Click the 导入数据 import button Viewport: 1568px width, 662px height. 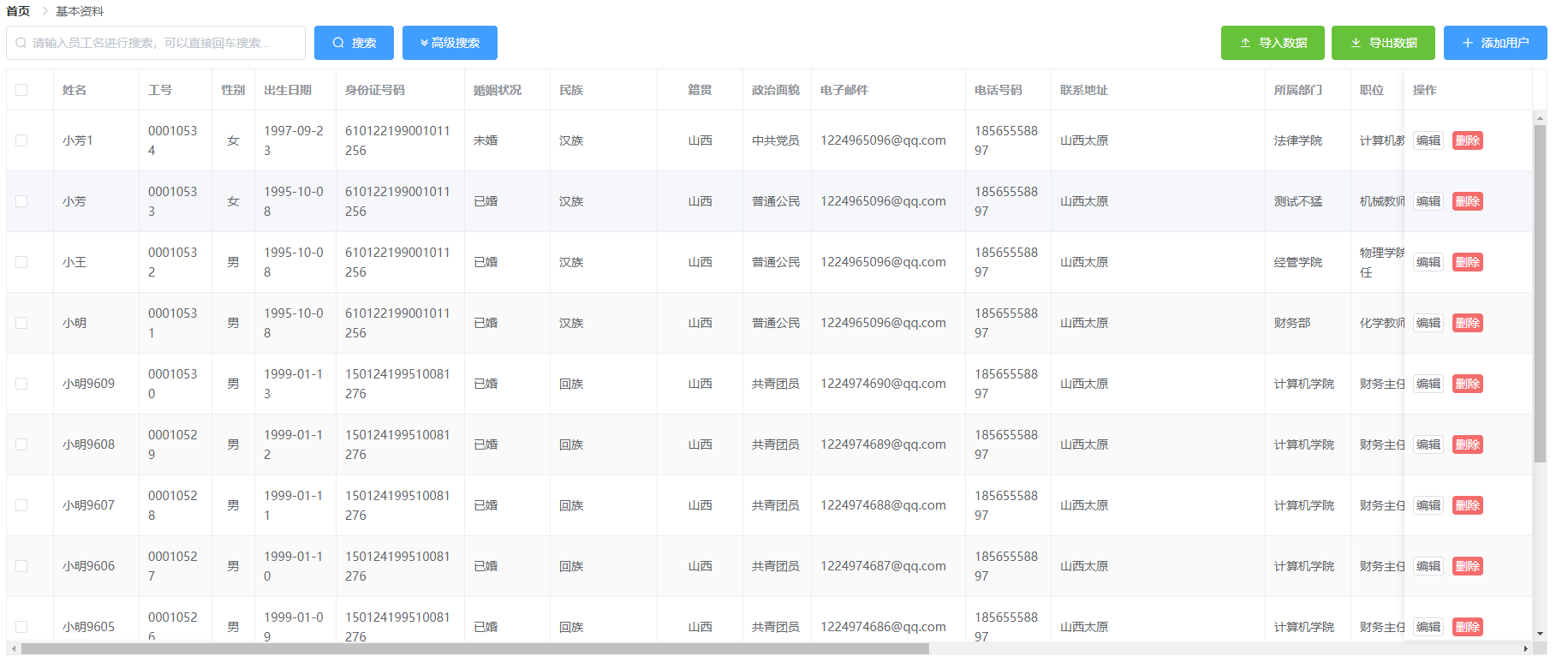coord(1273,43)
